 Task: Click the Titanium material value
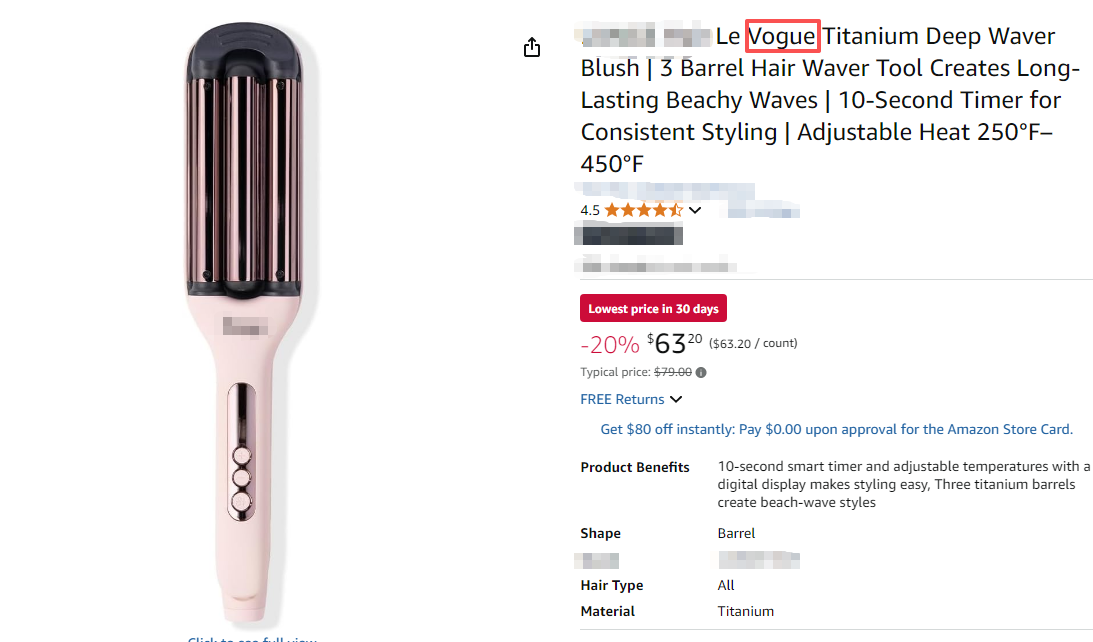click(x=745, y=611)
